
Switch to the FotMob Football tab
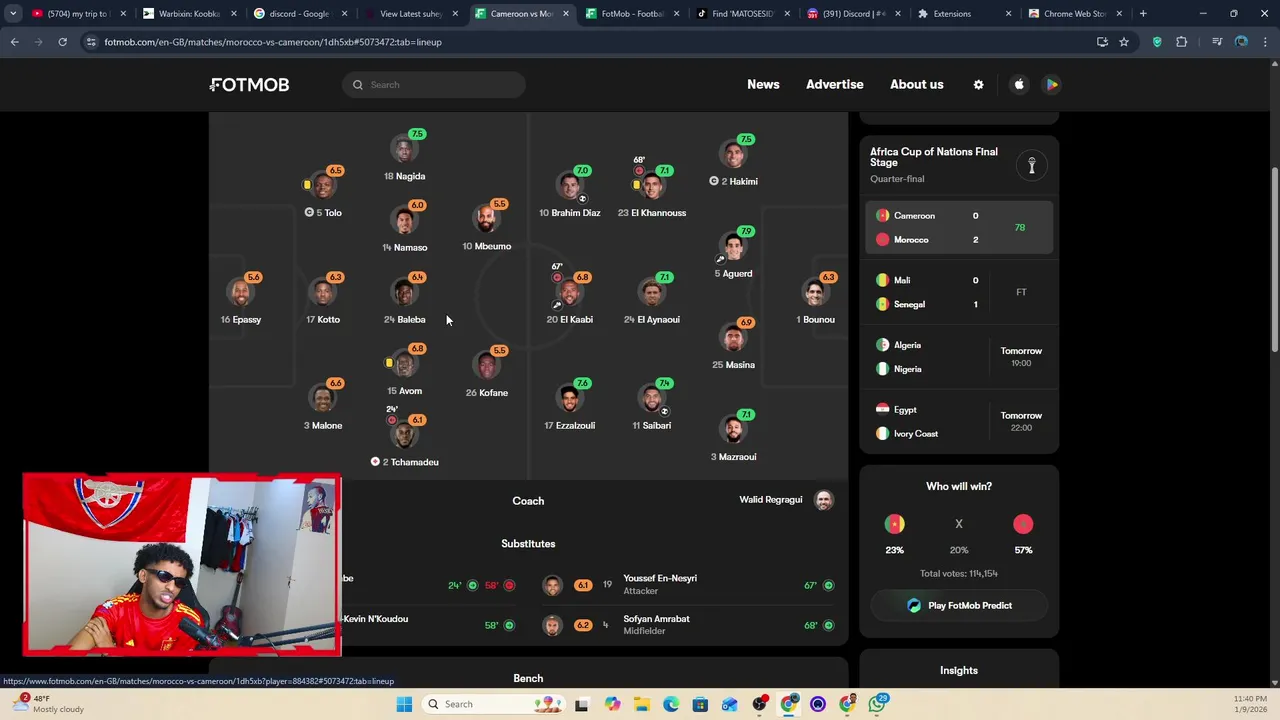pyautogui.click(x=632, y=14)
